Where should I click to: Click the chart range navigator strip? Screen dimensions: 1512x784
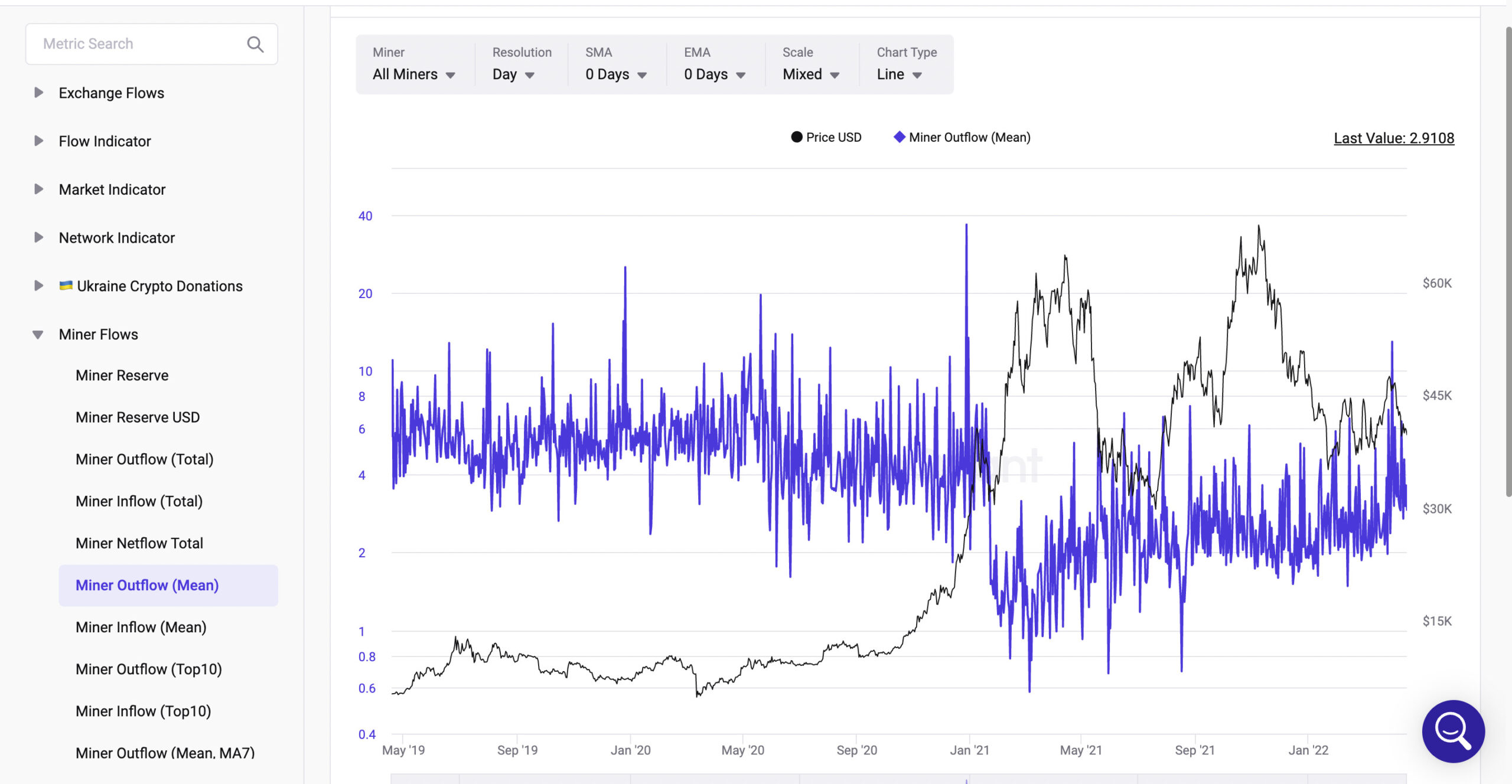click(x=898, y=779)
